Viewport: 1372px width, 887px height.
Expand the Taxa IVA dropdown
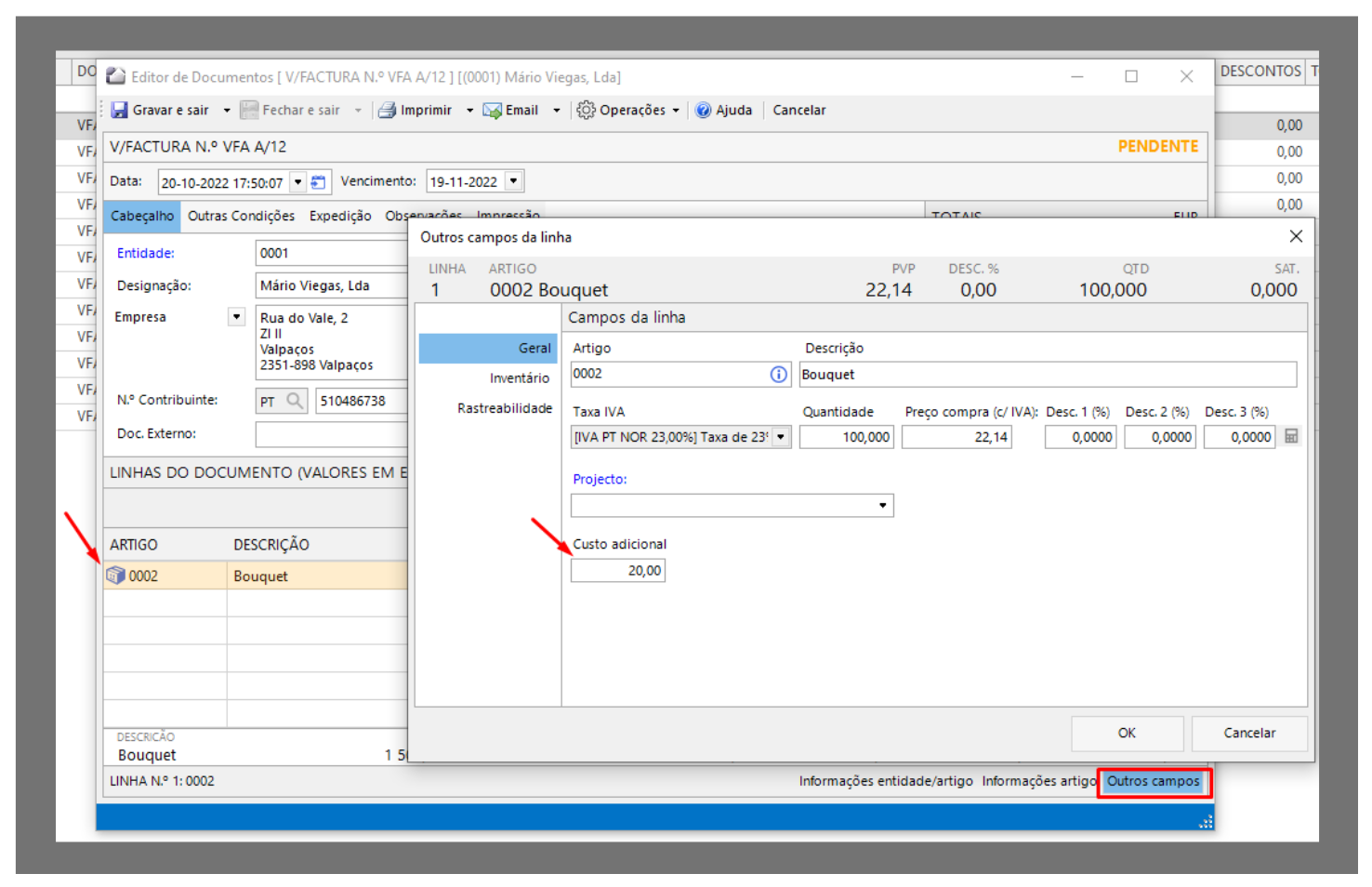coord(781,437)
